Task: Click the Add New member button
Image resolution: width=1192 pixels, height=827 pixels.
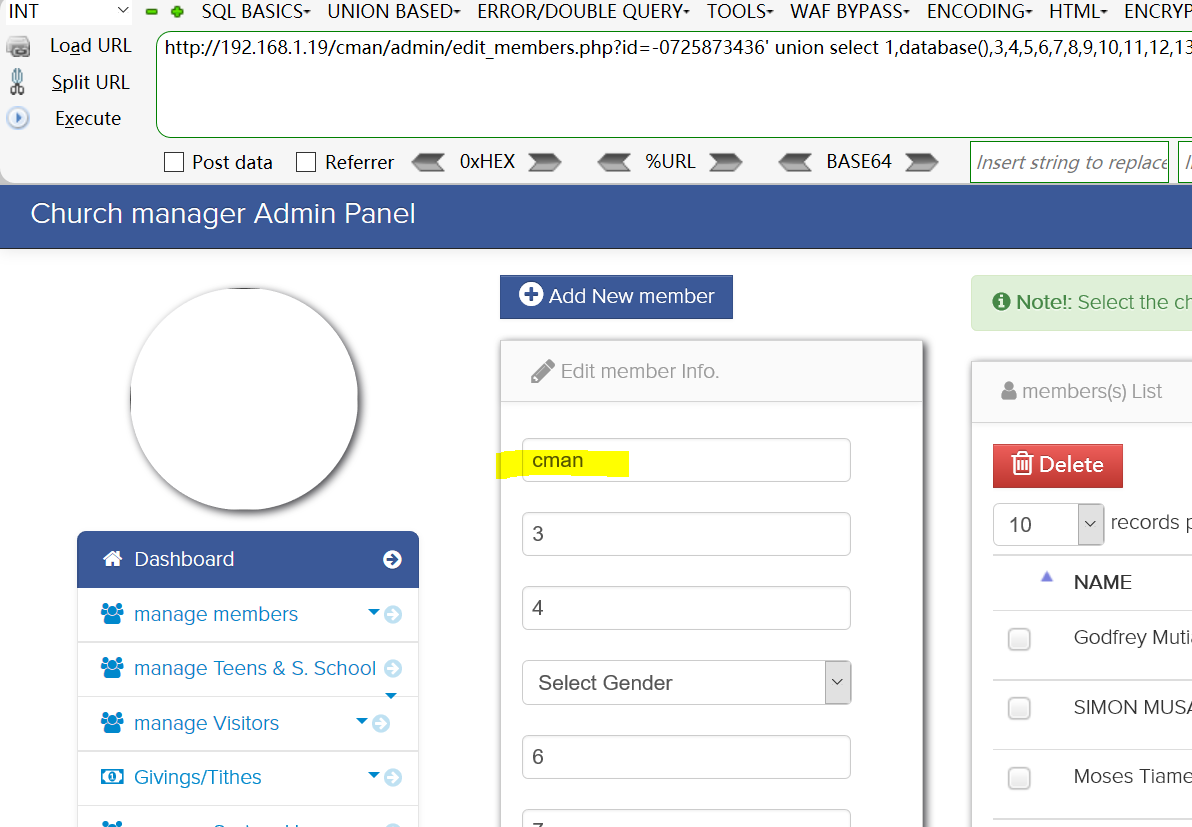Action: (617, 296)
